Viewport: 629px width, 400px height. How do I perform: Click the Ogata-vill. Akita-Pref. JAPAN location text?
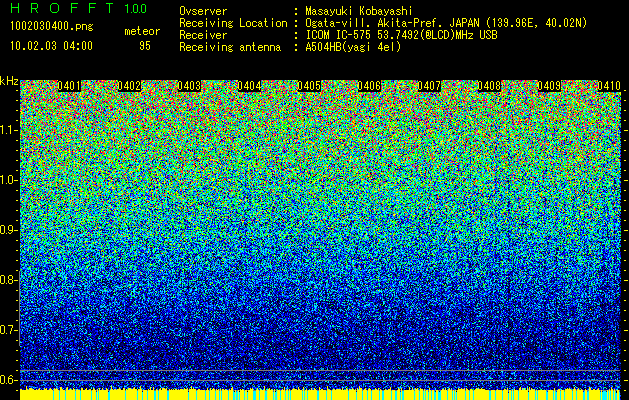click(446, 23)
